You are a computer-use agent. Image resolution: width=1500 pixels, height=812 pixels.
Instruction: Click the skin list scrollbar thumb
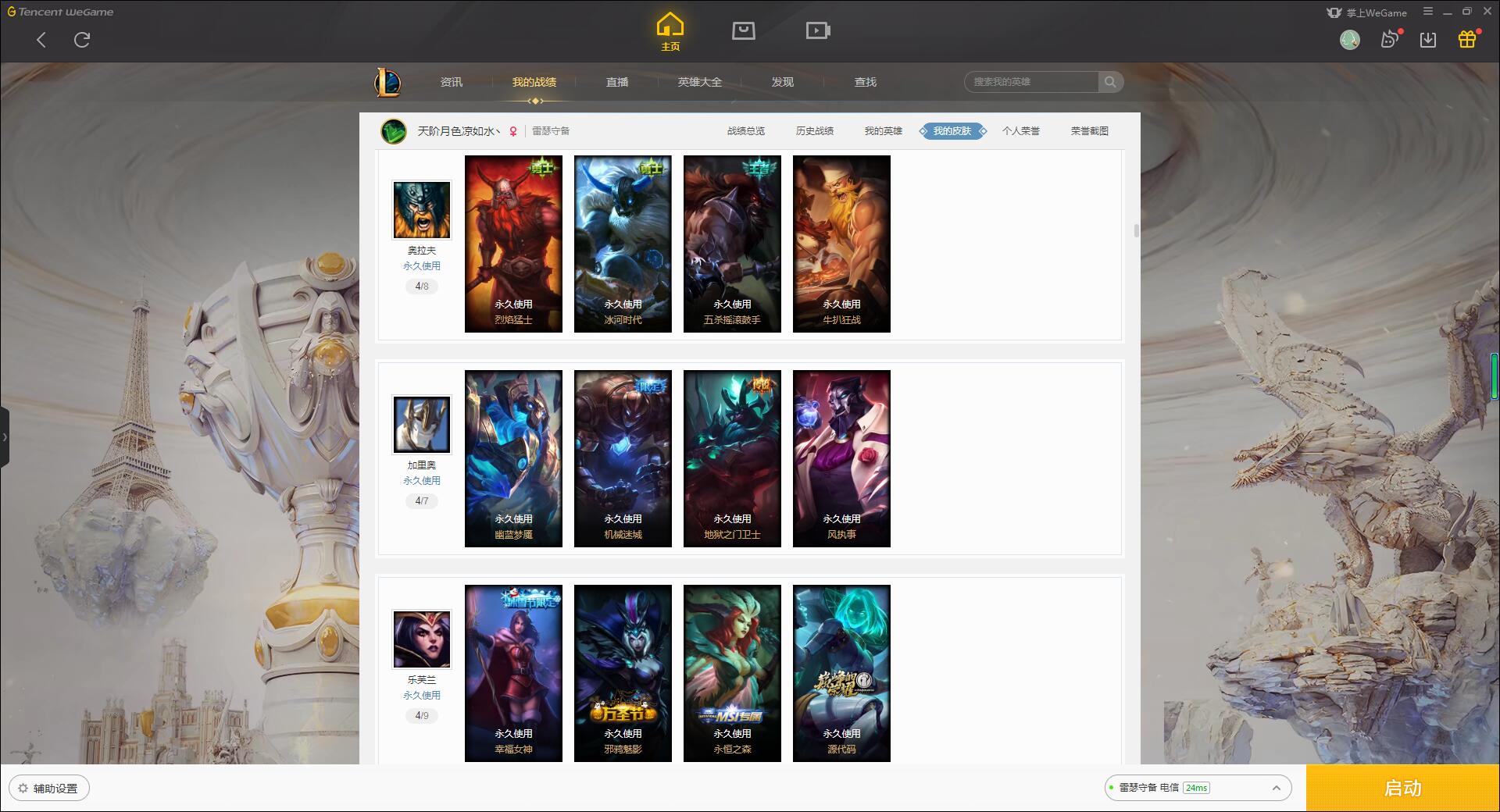coord(1136,231)
